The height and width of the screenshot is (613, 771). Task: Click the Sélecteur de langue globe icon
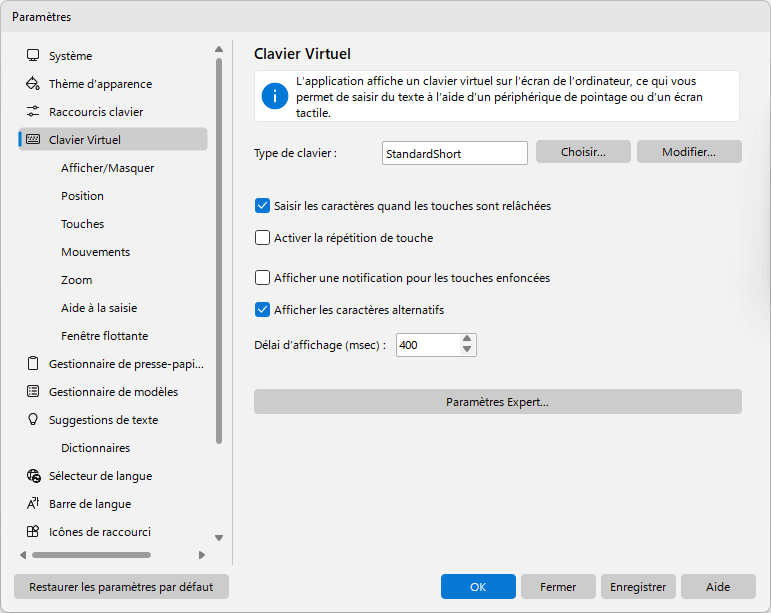tap(33, 476)
